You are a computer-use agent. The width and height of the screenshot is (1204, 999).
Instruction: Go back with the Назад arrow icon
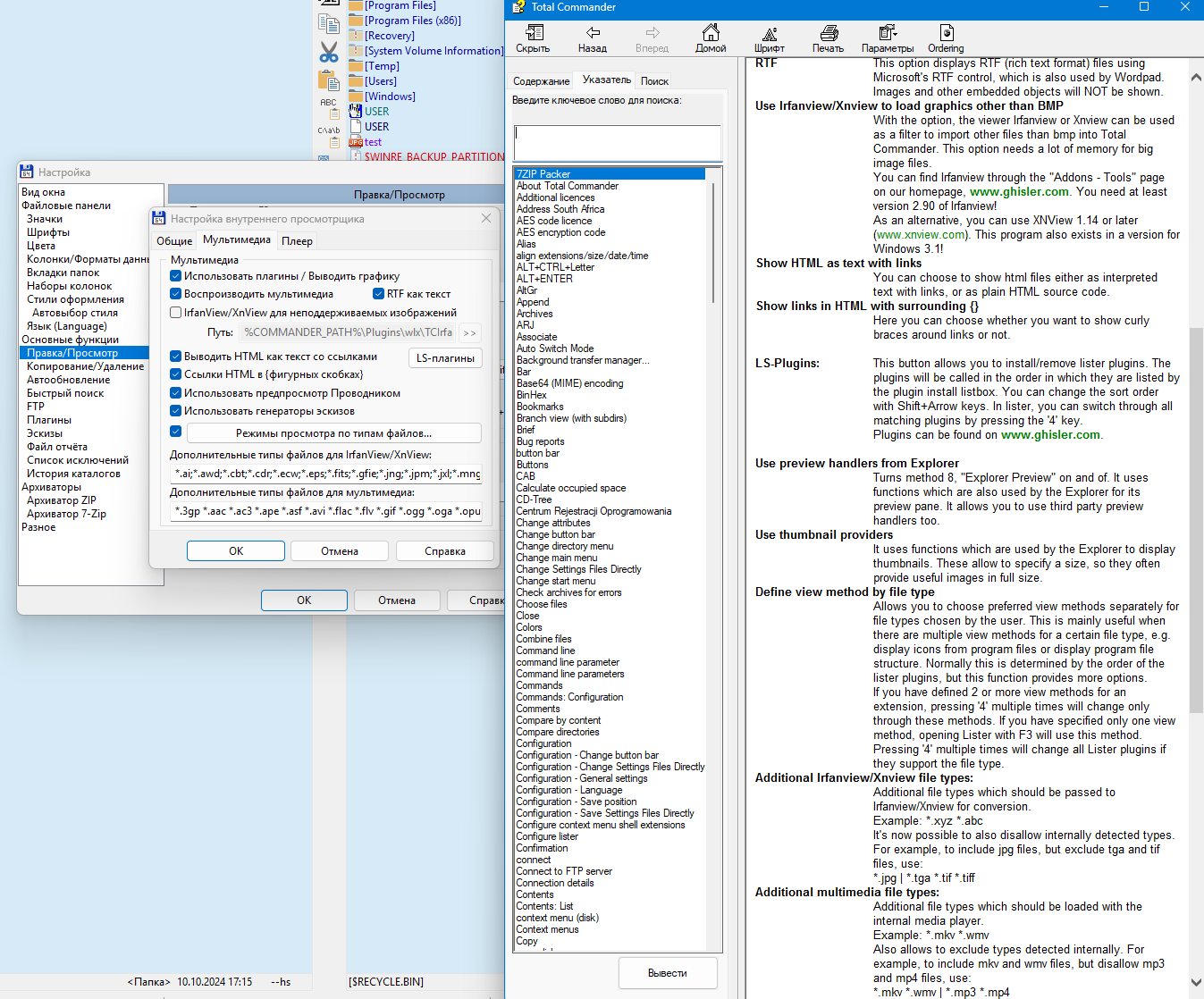tap(593, 33)
